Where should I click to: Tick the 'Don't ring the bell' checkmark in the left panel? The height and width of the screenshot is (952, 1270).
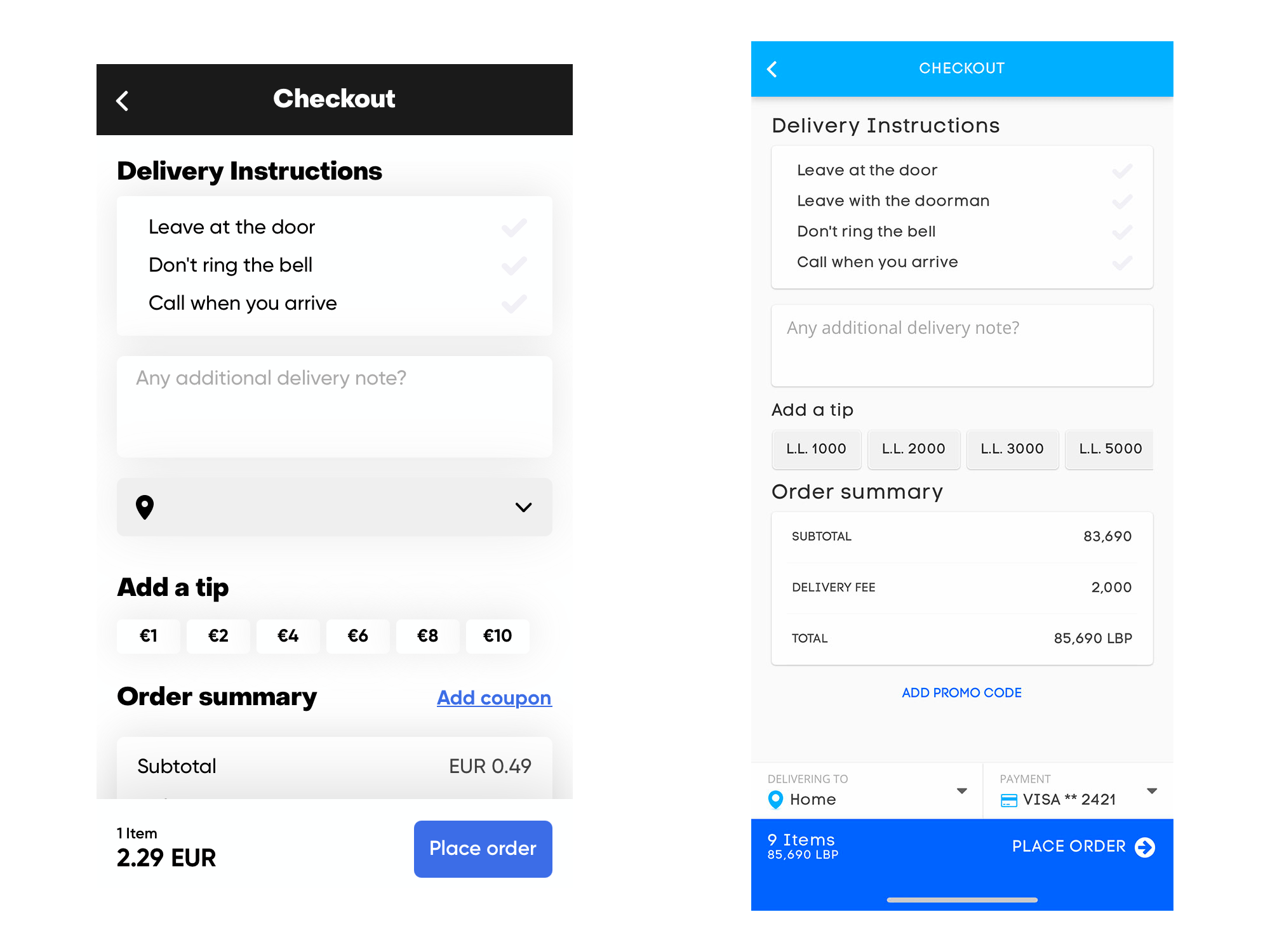514,265
